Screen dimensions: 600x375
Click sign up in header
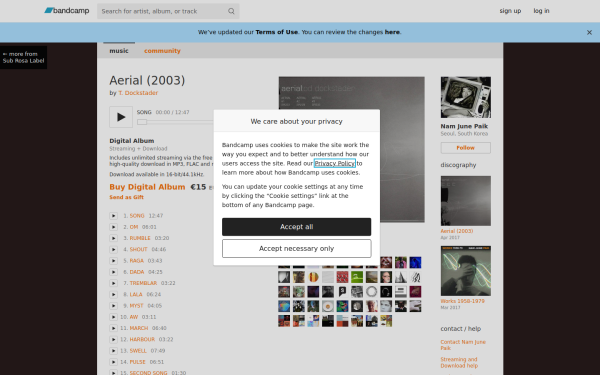coord(510,11)
